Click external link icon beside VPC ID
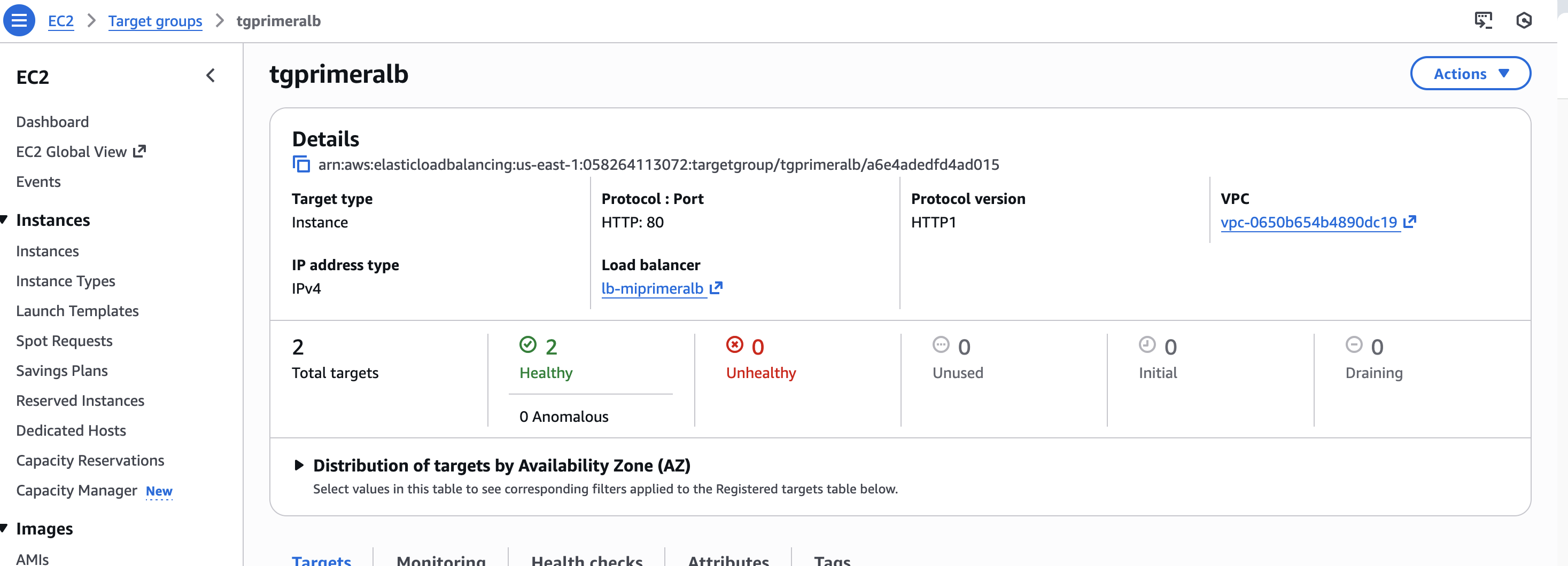The height and width of the screenshot is (566, 1568). tap(1410, 222)
